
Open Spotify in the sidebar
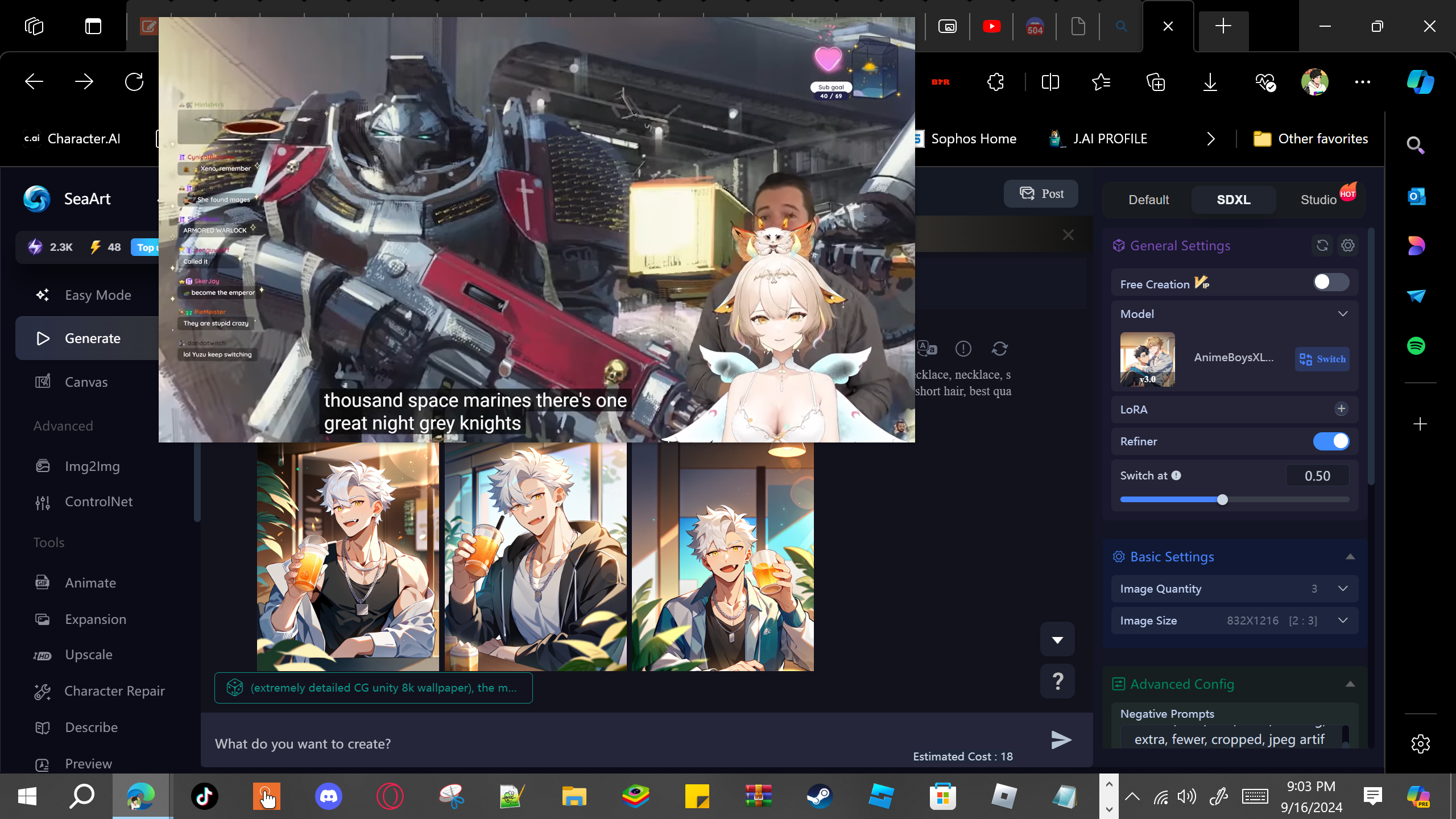click(x=1416, y=346)
